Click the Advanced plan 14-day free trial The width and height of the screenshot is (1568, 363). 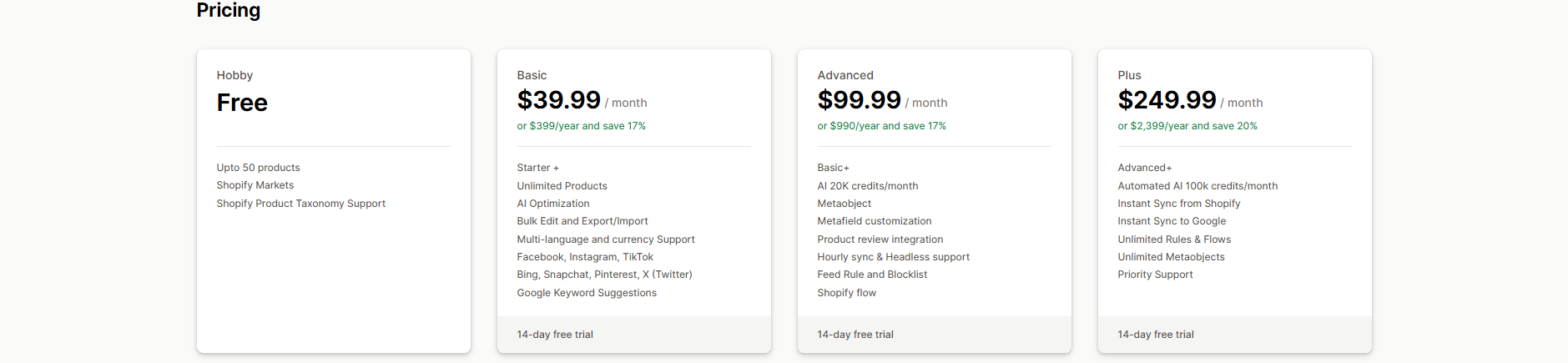(x=855, y=335)
